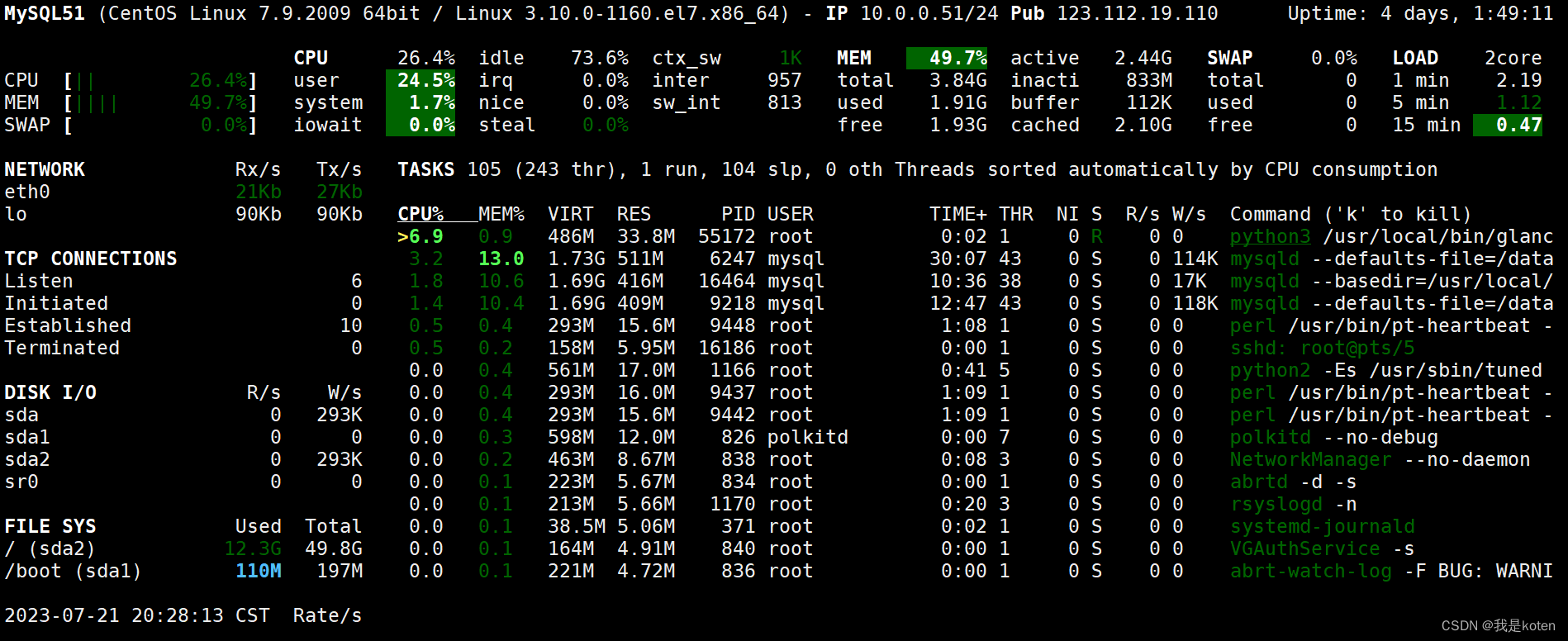Click the VIRT column header
Image resolution: width=1568 pixels, height=641 pixels.
coord(571,214)
